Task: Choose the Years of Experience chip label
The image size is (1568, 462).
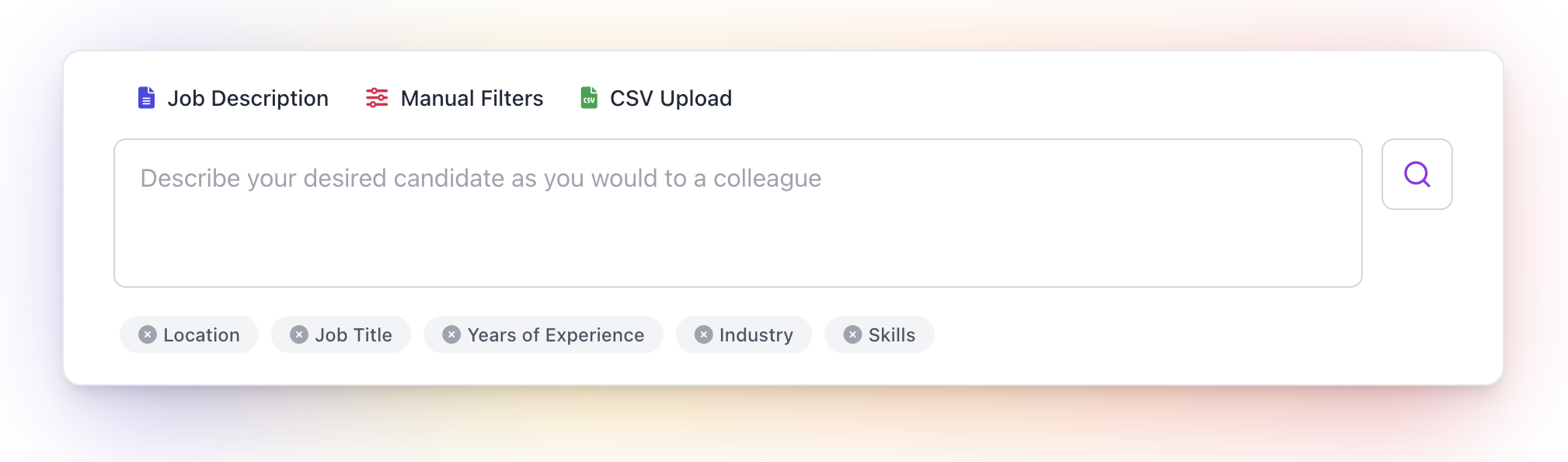Action: click(556, 335)
